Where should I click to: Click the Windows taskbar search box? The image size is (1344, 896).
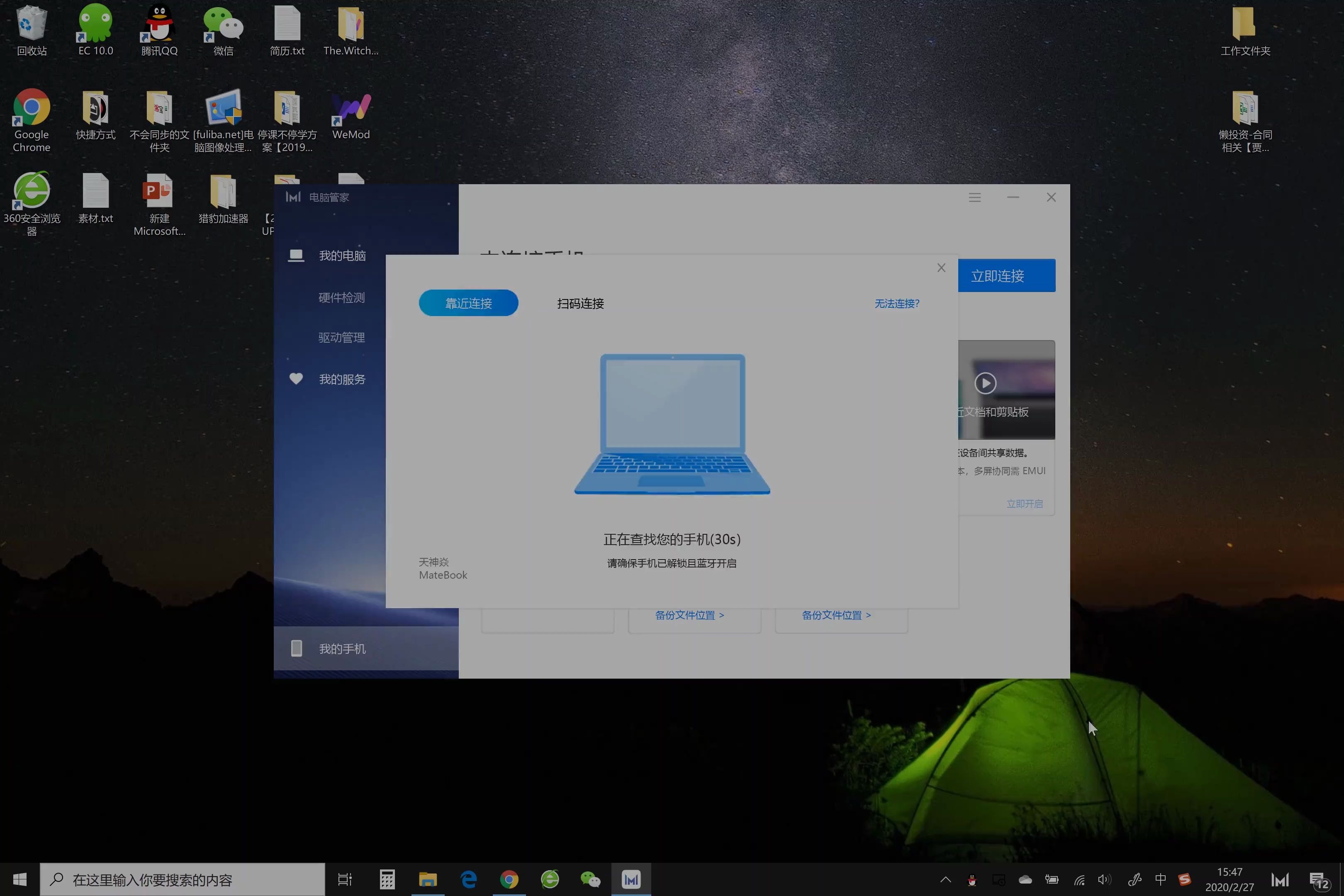click(x=183, y=879)
